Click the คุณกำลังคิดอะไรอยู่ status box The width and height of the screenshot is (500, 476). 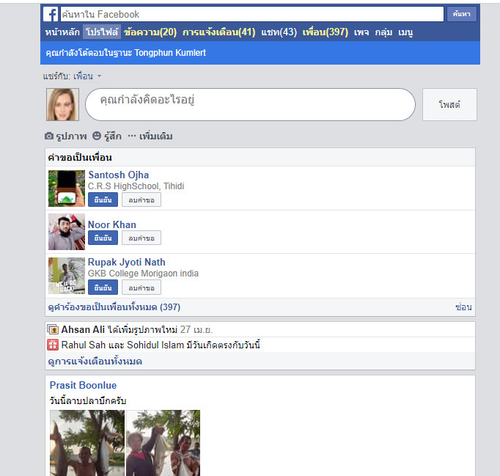point(250,104)
